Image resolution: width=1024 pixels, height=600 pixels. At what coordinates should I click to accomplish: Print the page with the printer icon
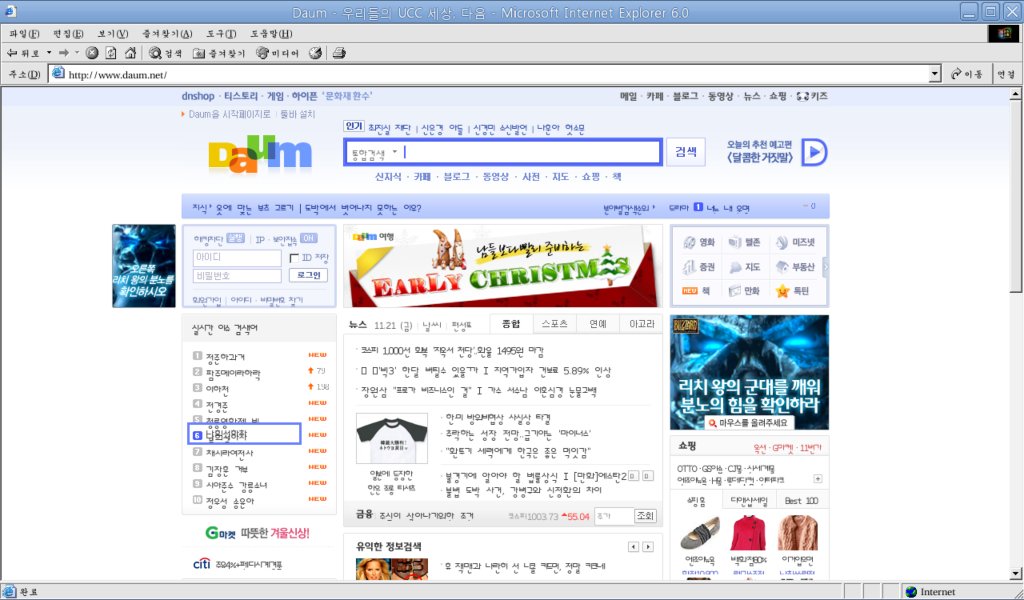coord(338,53)
